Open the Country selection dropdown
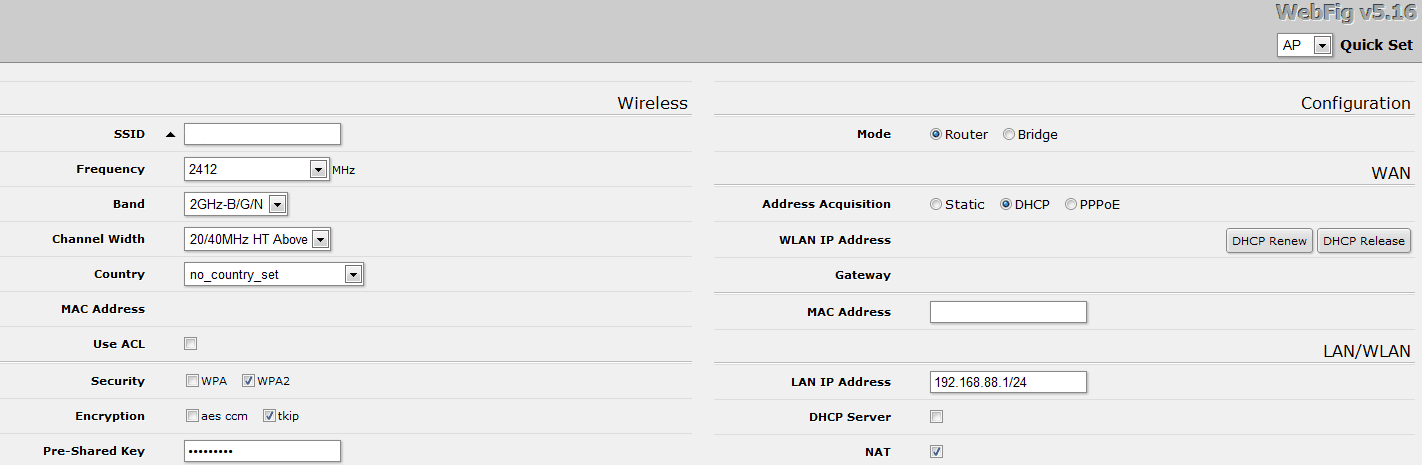The height and width of the screenshot is (465, 1422). point(352,275)
